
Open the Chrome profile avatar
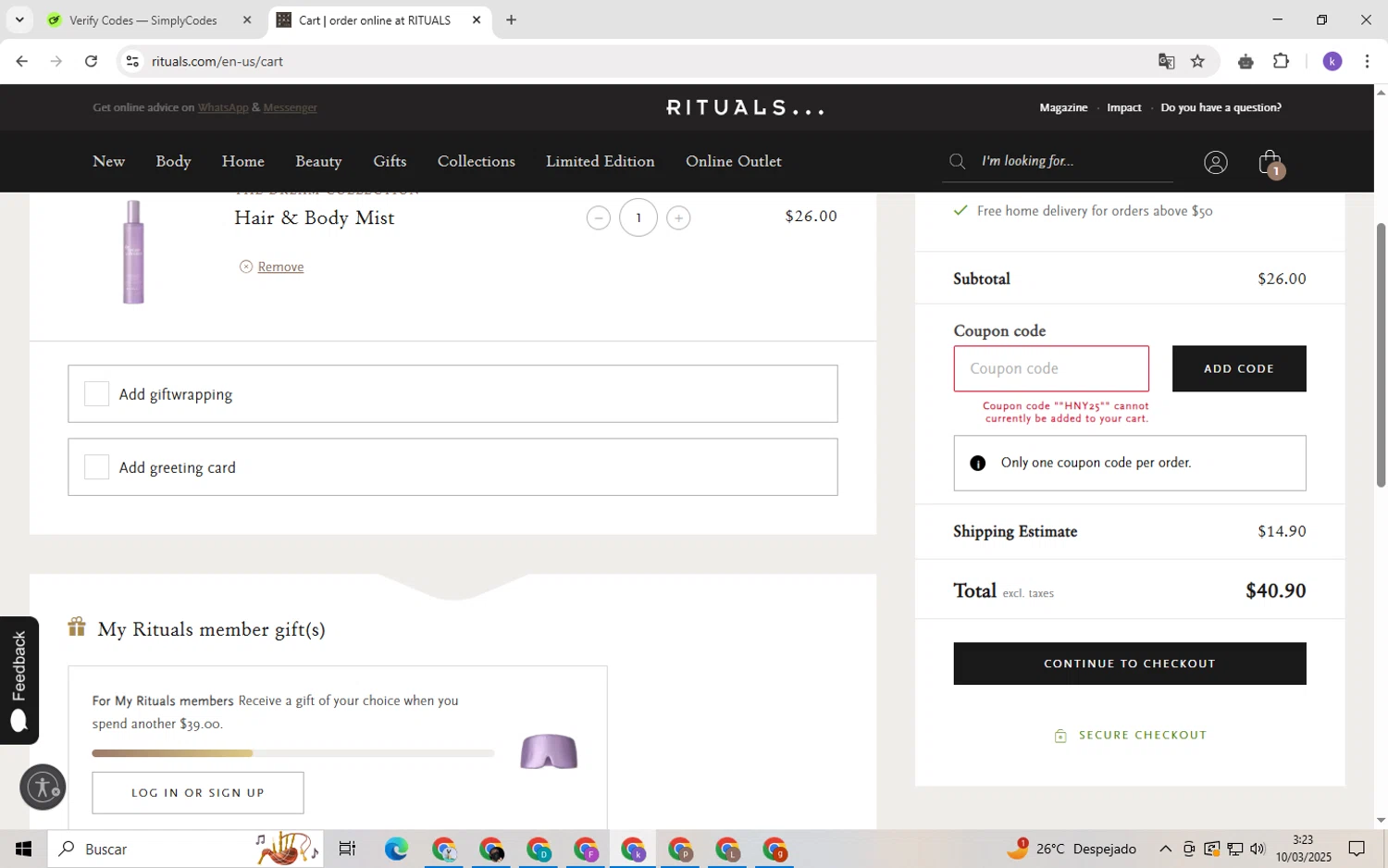pyautogui.click(x=1332, y=61)
